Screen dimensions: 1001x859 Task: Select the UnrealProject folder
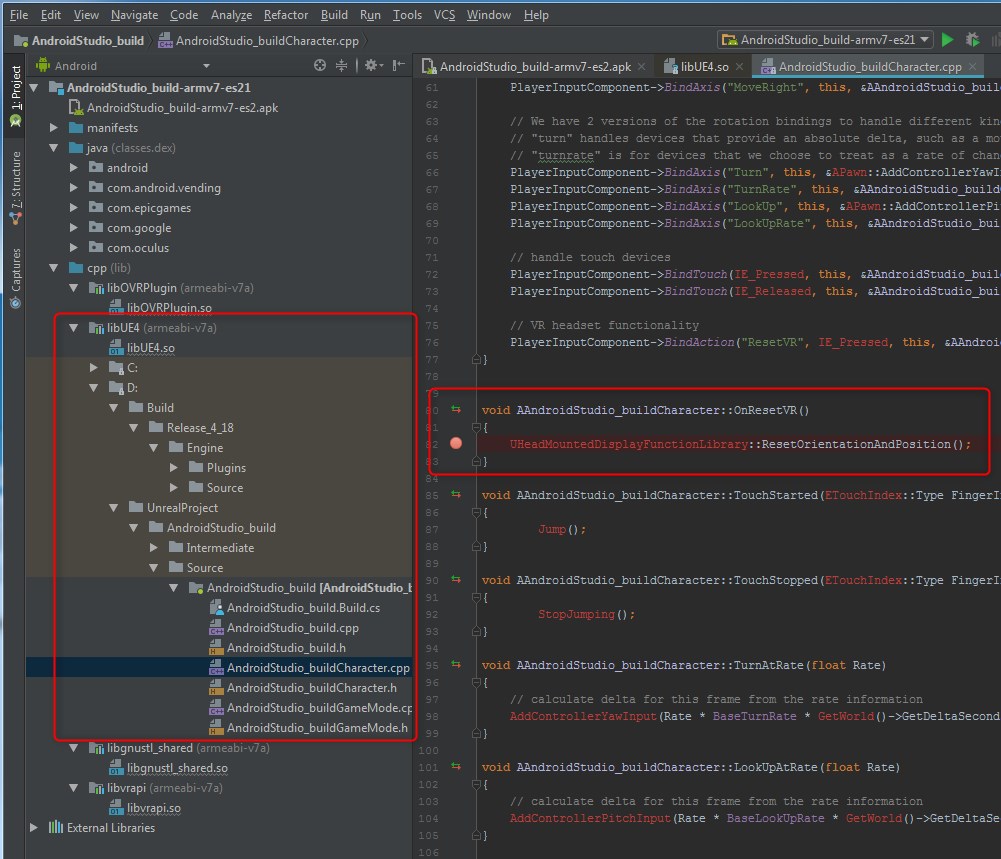tap(182, 507)
